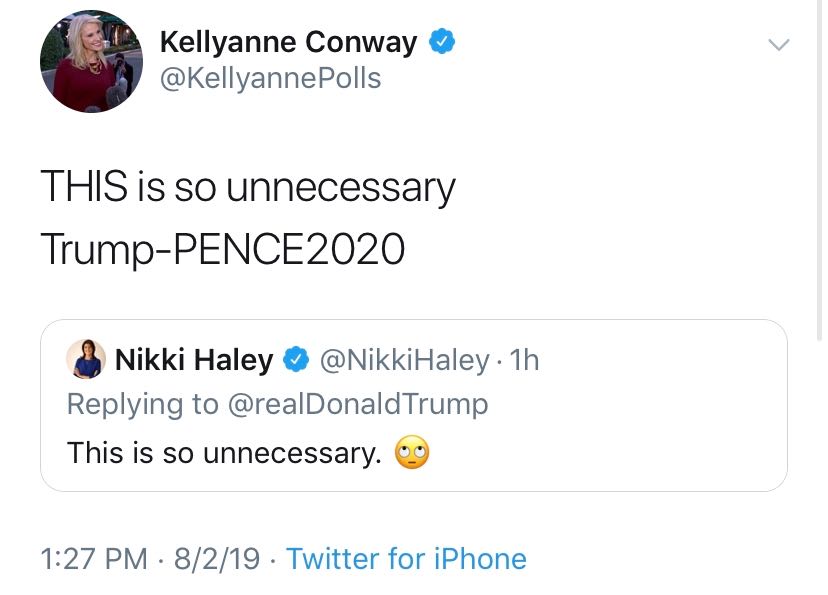Tap Kellyanne Conway's profile avatar
828x595 pixels.
click(x=91, y=61)
